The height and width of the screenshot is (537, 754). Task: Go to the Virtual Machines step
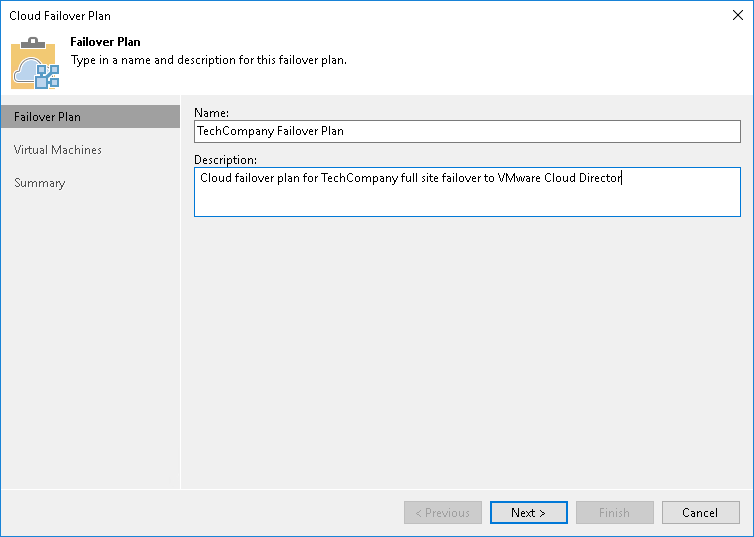[58, 150]
